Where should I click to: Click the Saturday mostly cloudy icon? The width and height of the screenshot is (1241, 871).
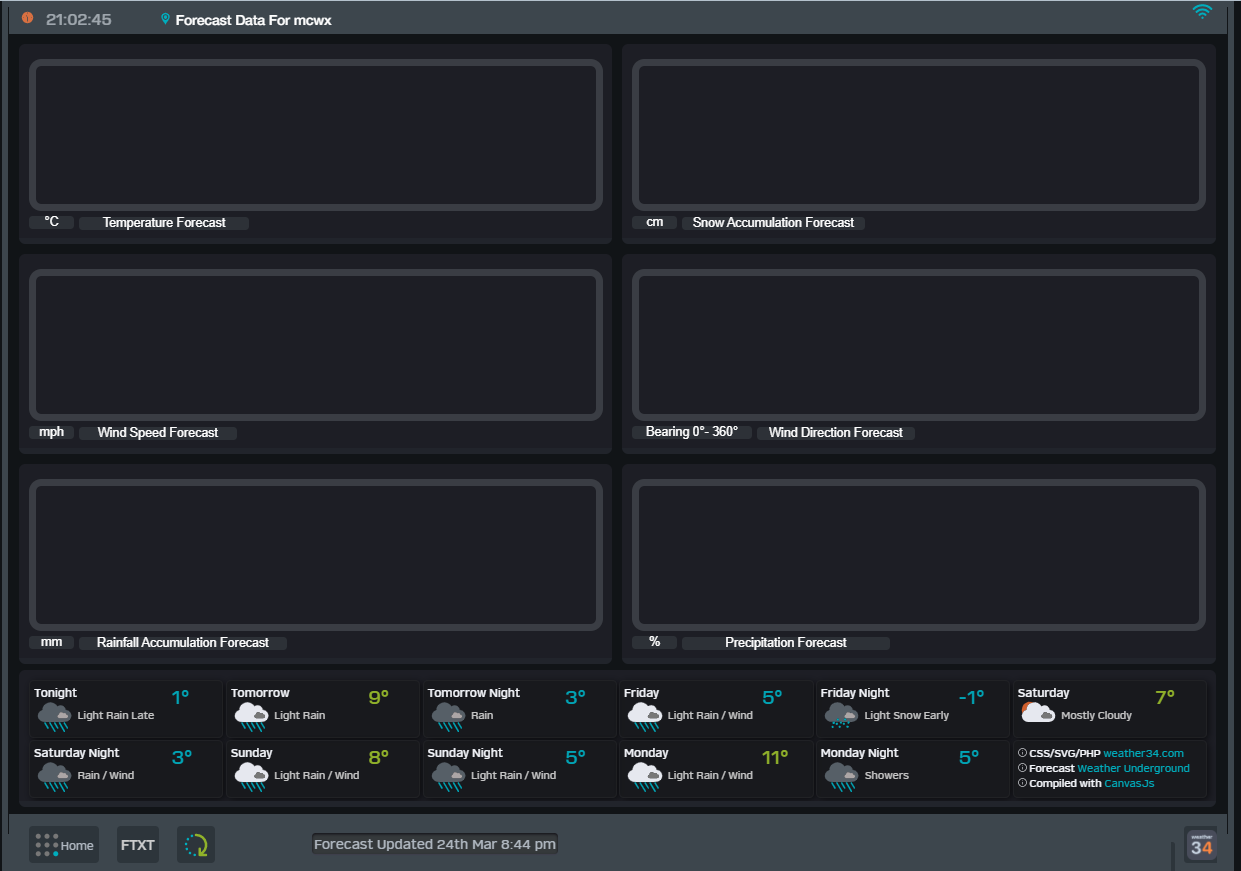(1038, 712)
